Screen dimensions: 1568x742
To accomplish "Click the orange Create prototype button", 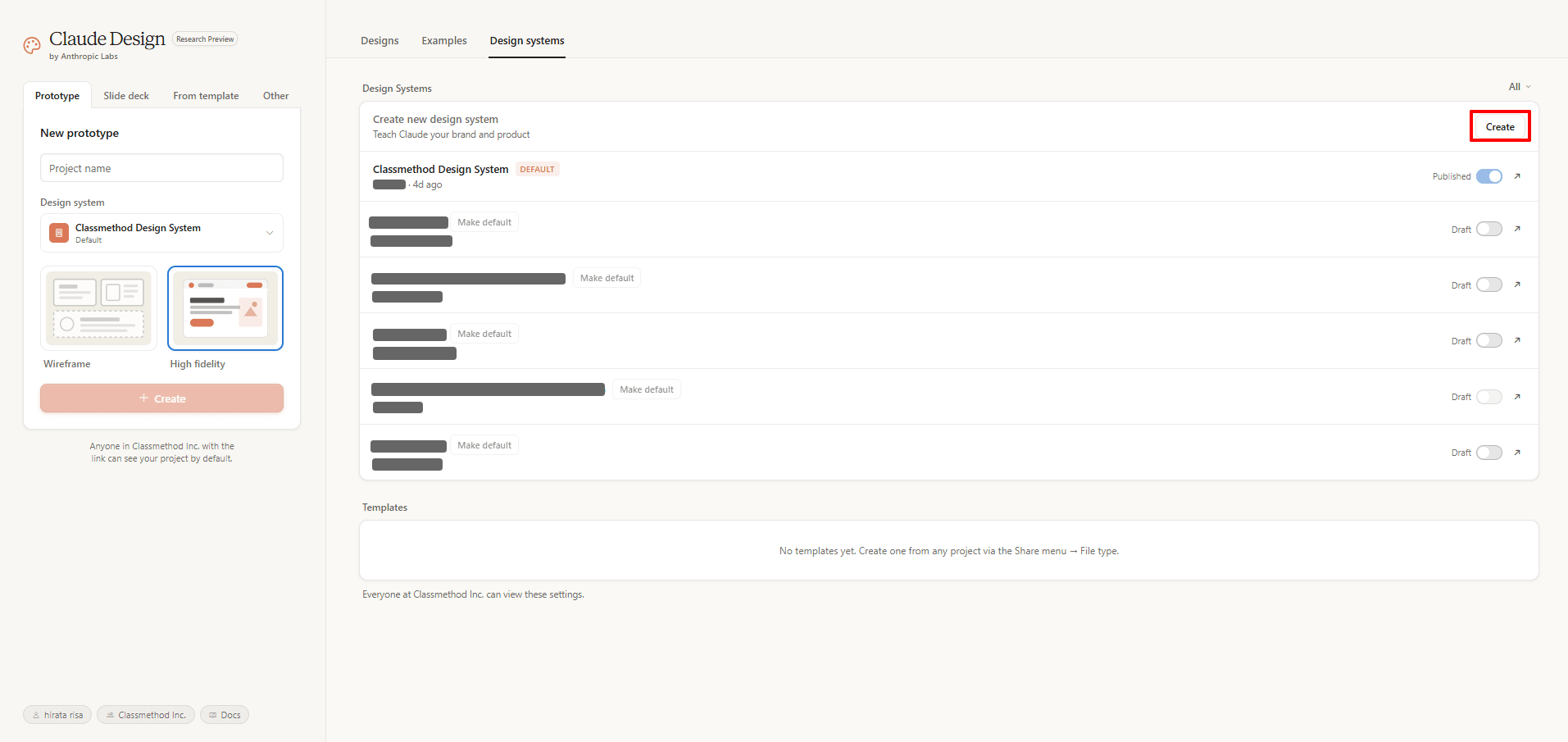I will (161, 398).
